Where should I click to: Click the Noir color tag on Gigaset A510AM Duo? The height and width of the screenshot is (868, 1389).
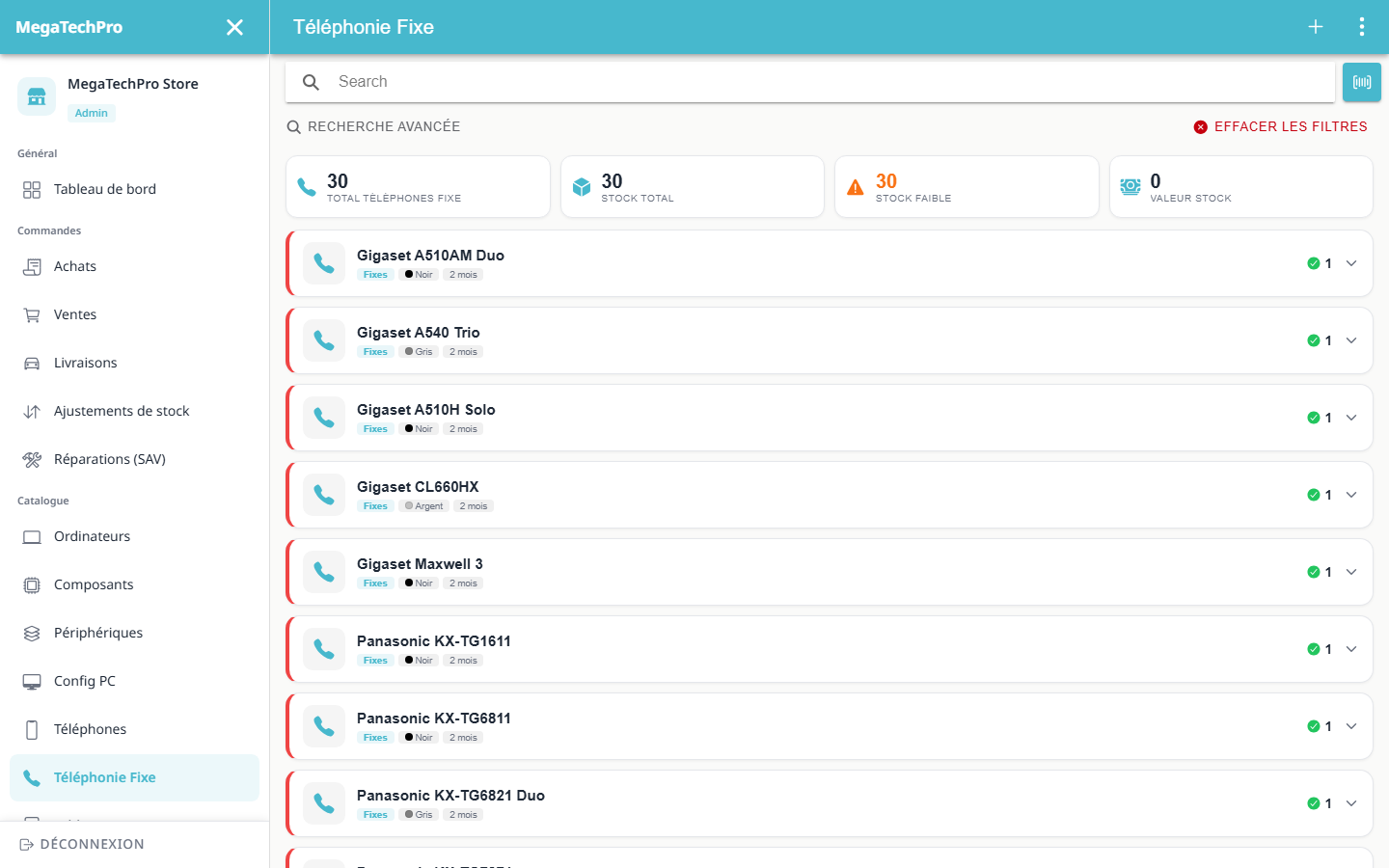click(419, 275)
